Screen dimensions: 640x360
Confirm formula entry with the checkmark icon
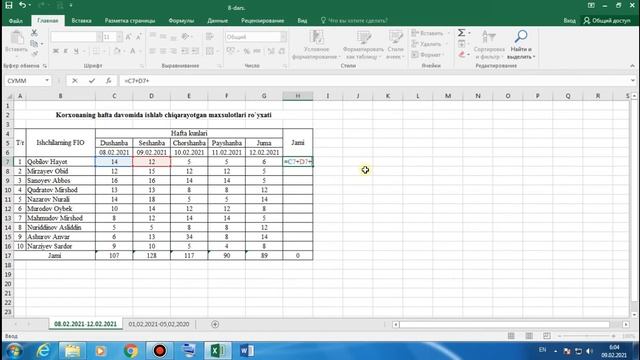point(91,81)
